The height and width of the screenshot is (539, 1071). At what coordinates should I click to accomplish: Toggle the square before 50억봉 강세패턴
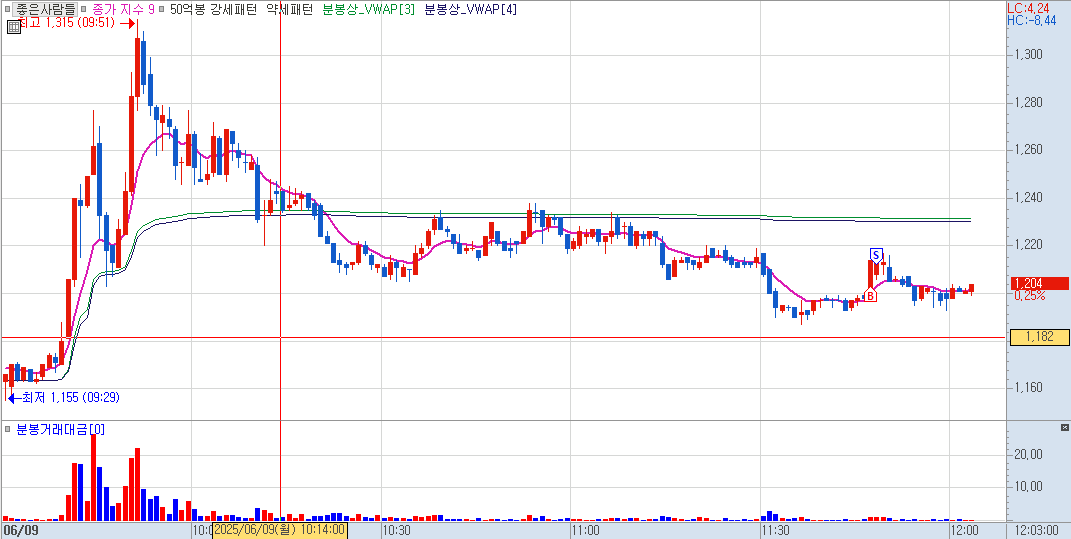point(162,10)
